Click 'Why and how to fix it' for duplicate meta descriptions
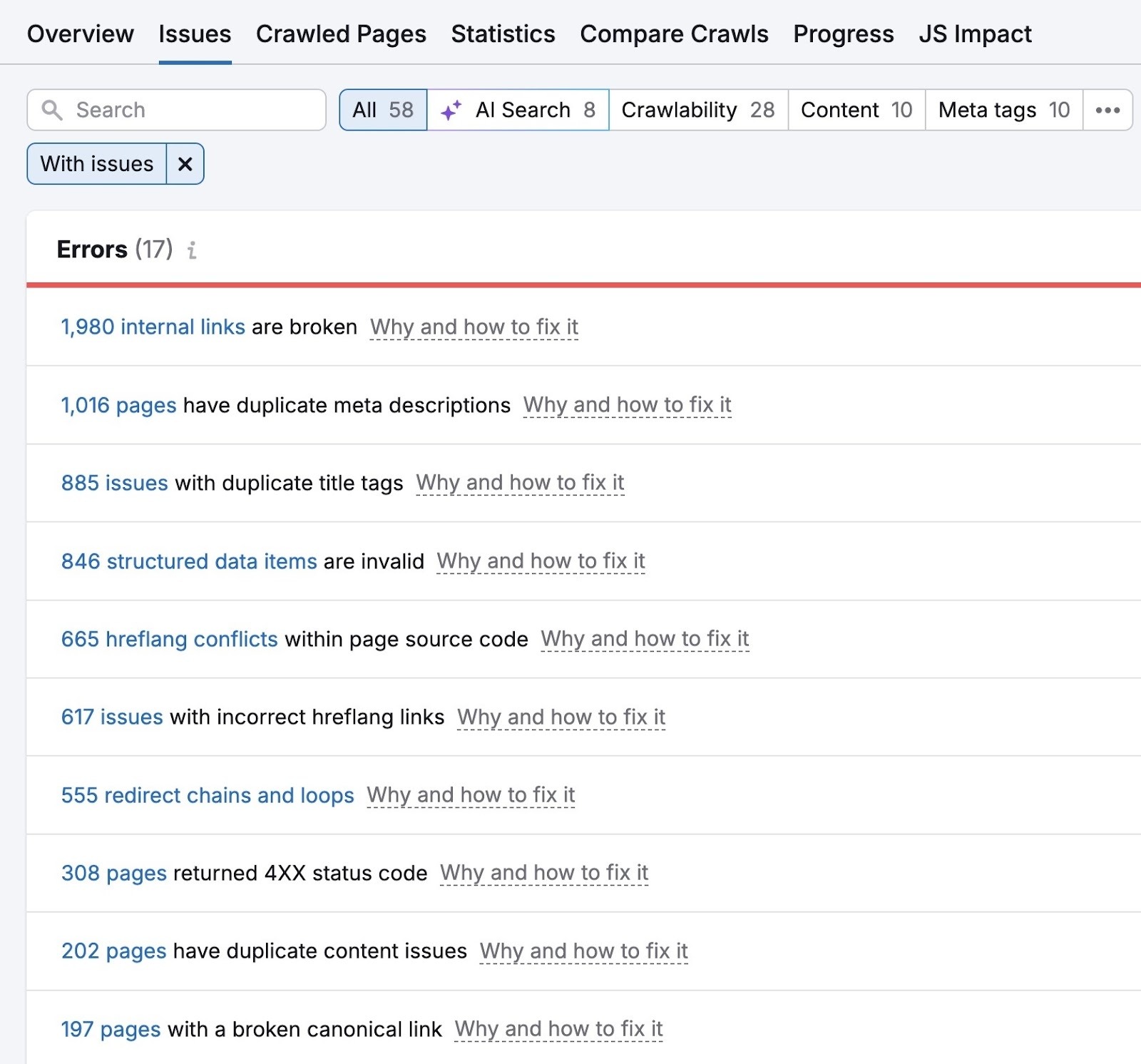 click(627, 404)
